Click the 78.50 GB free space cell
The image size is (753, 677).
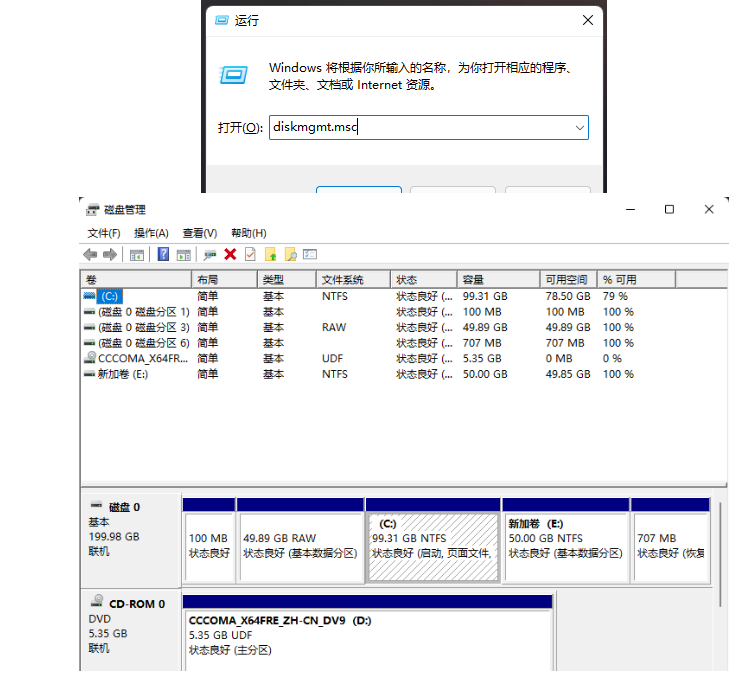point(568,296)
